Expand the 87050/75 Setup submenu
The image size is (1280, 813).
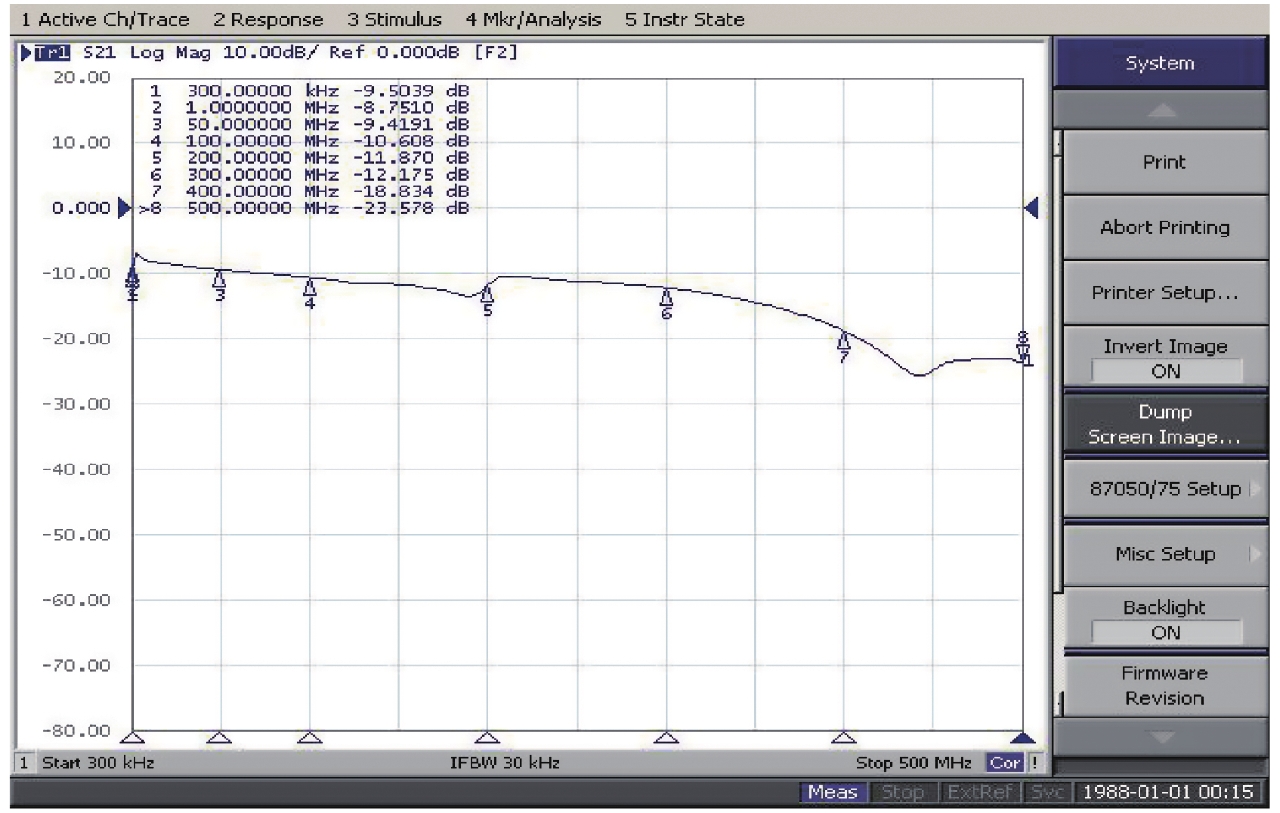tap(1165, 489)
